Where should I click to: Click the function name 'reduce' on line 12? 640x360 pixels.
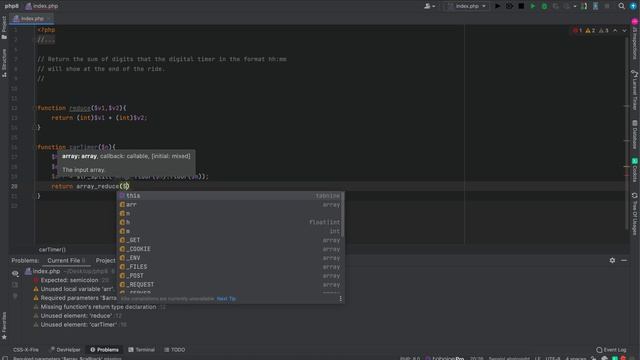tap(80, 108)
